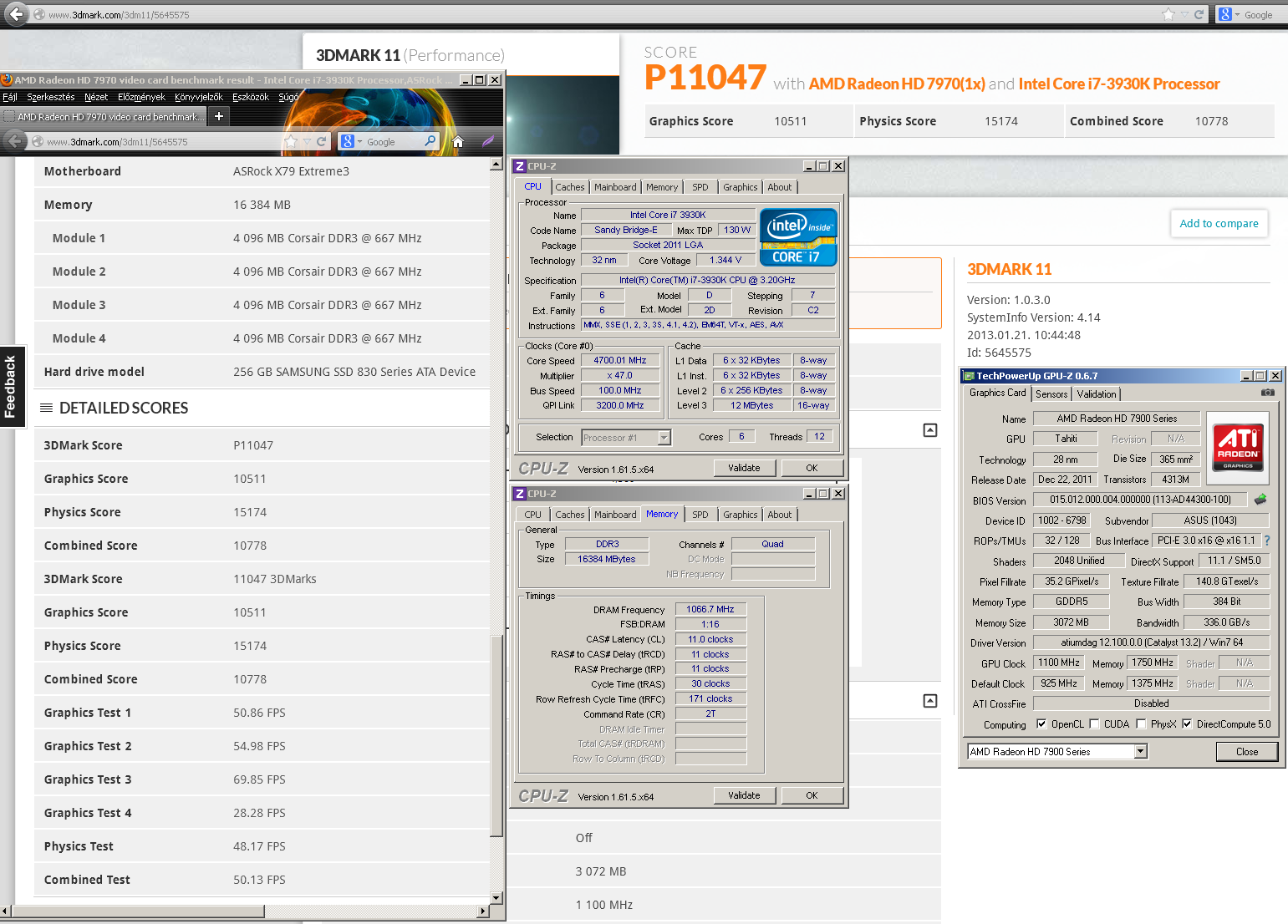Open the URL history dropdown in inner Firefox
This screenshot has height=924, width=1288.
[x=306, y=141]
